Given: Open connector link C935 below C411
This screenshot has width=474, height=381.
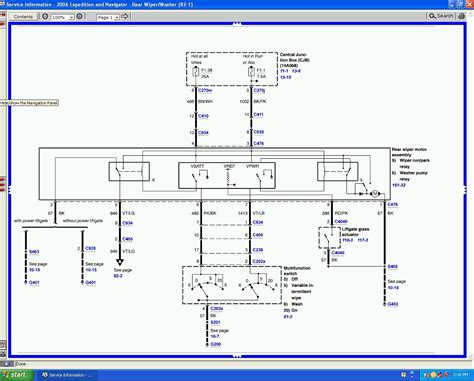Looking at the screenshot, I should [259, 132].
